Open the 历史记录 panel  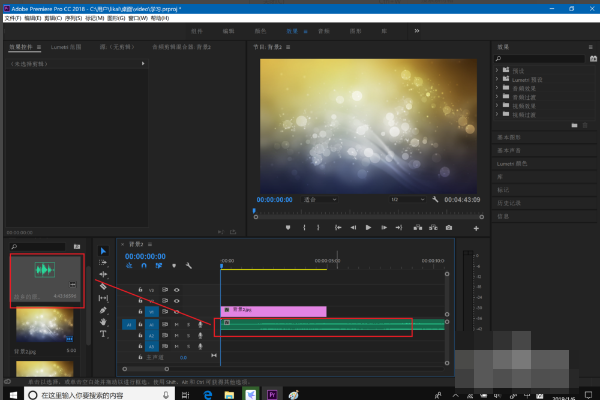pos(508,203)
